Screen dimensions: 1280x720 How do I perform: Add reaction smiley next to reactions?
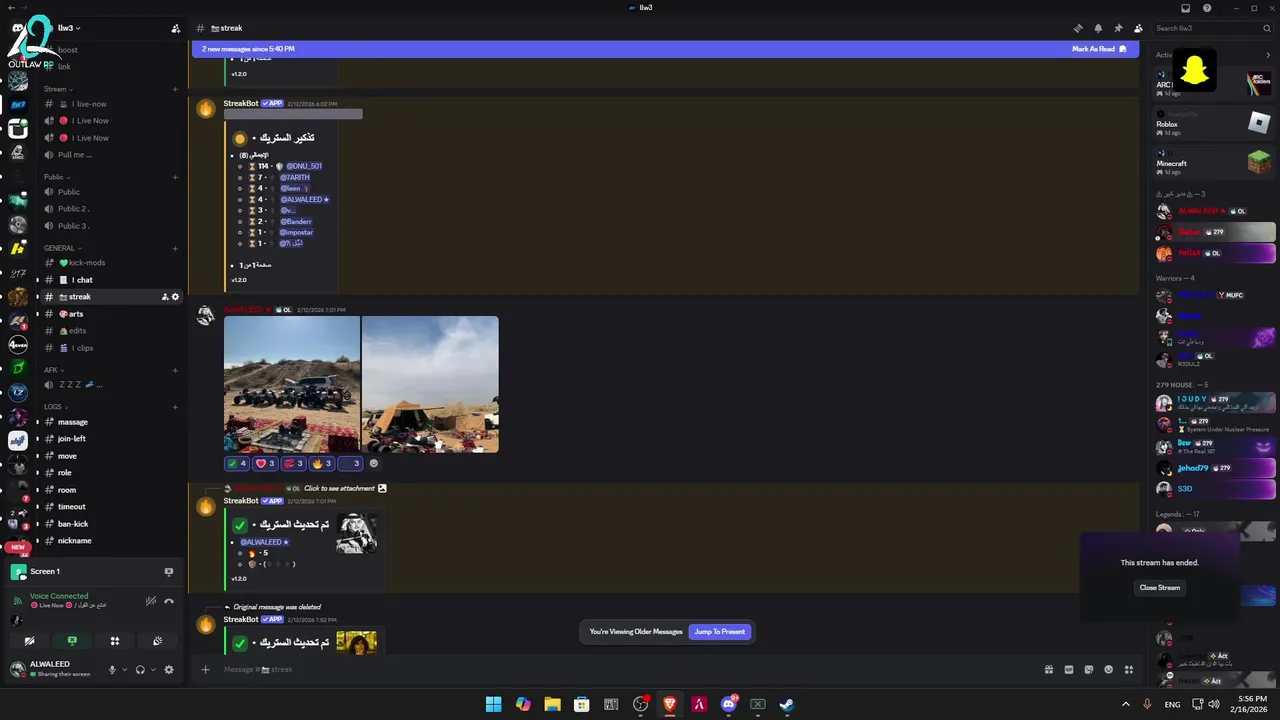[374, 464]
